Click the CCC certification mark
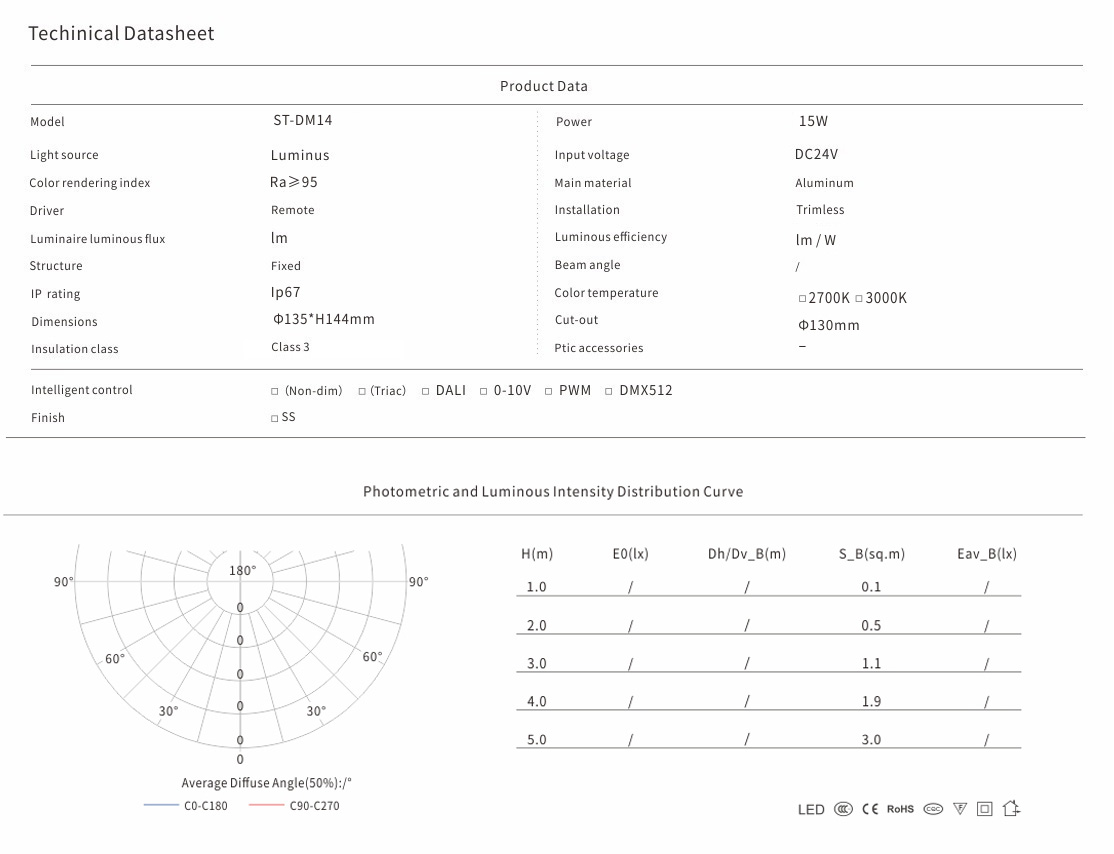1114x854 pixels. point(844,809)
